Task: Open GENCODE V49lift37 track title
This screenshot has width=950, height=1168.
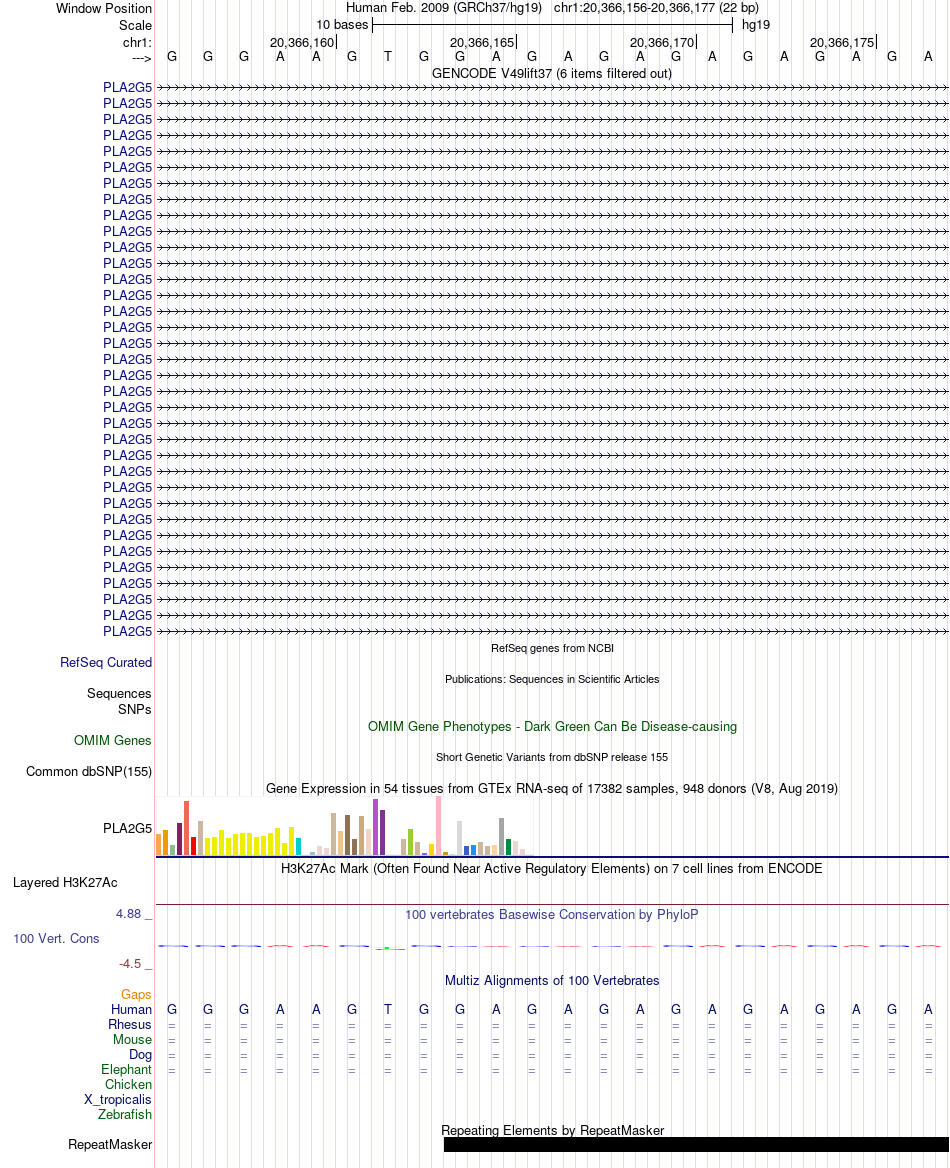Action: pos(551,74)
